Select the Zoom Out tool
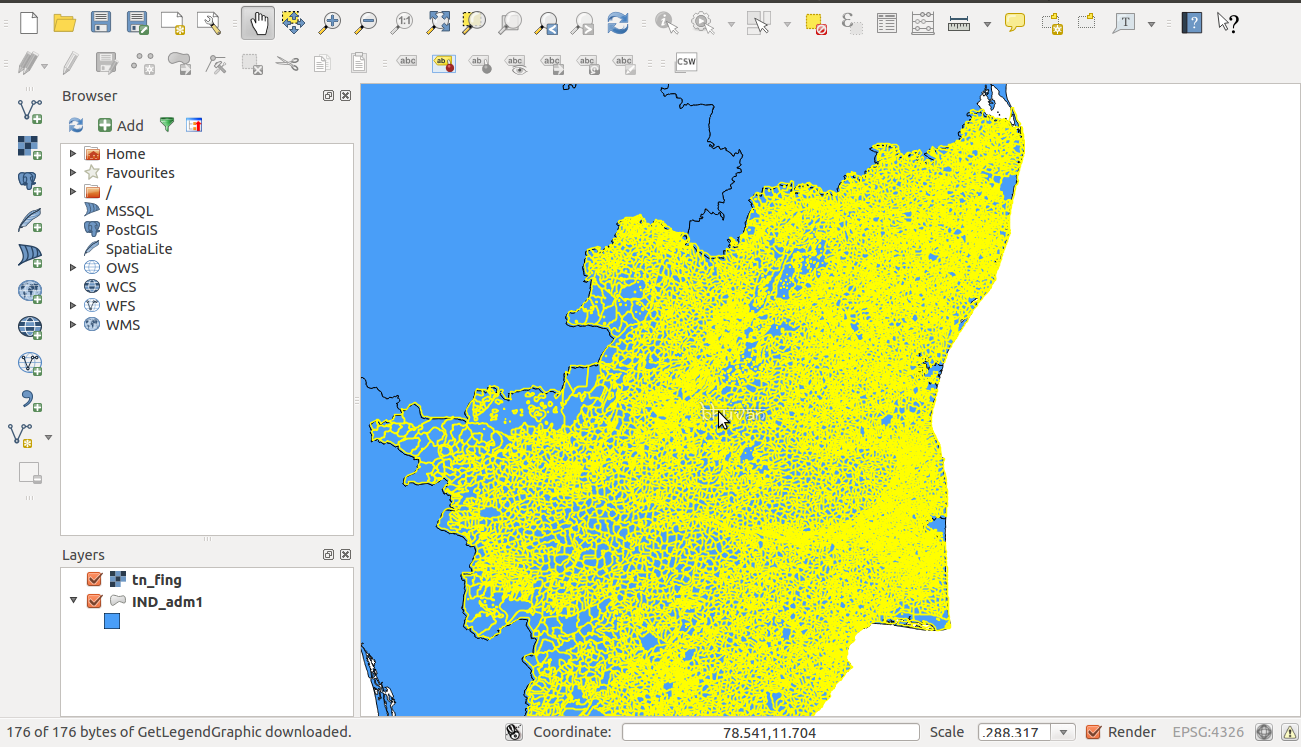Image resolution: width=1301 pixels, height=747 pixels. tap(366, 22)
